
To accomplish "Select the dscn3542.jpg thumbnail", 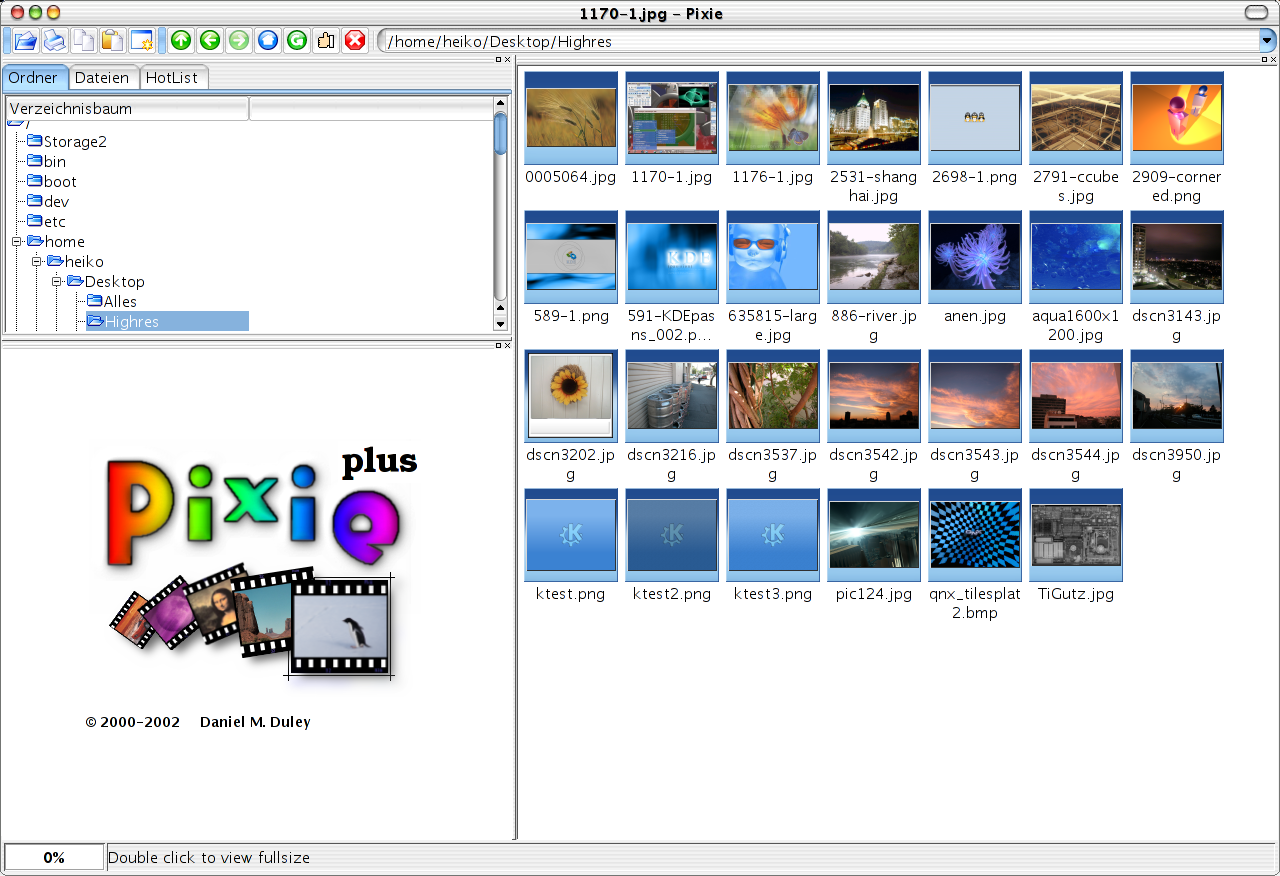I will 874,396.
